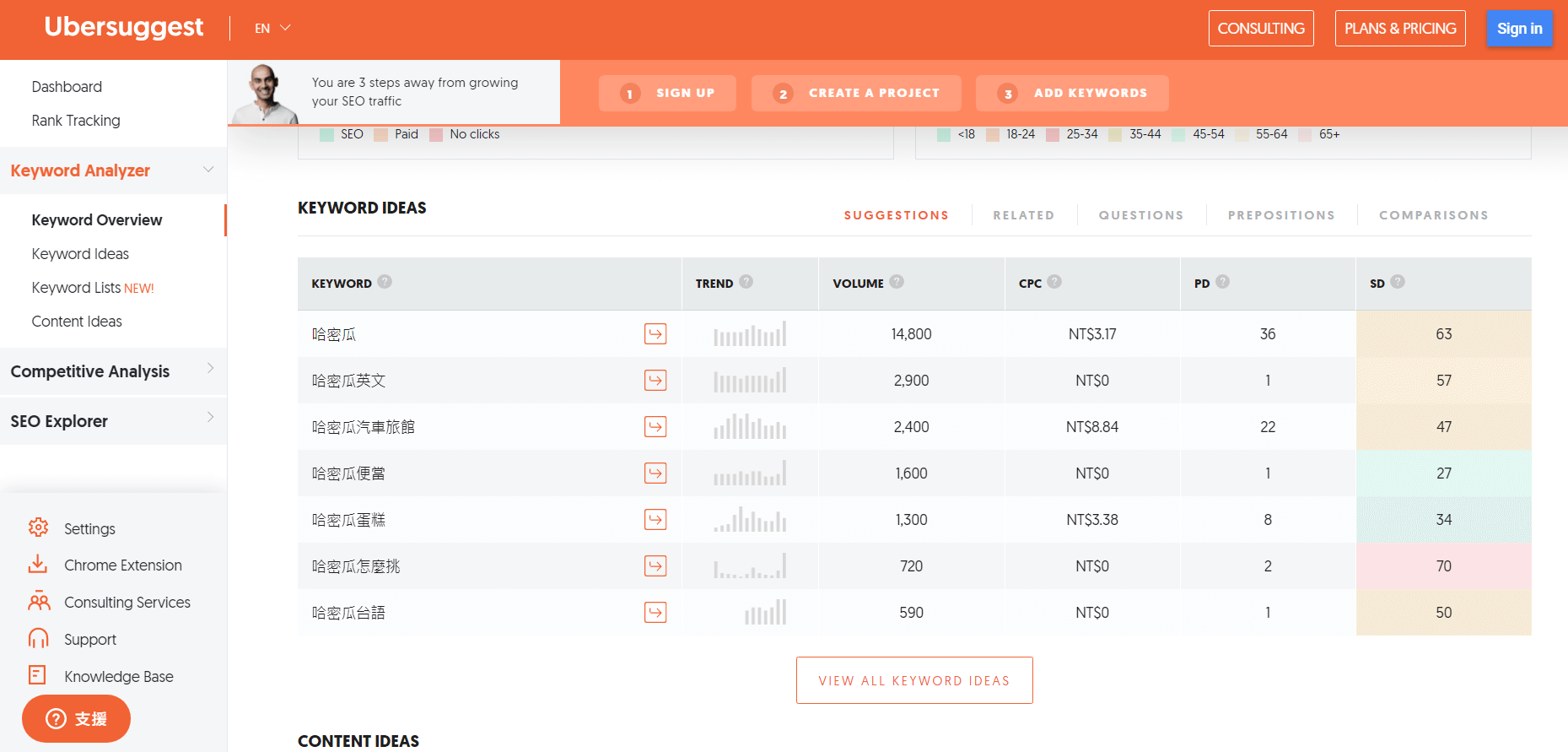Toggle the 45-54 age legend swatch

tap(1178, 134)
